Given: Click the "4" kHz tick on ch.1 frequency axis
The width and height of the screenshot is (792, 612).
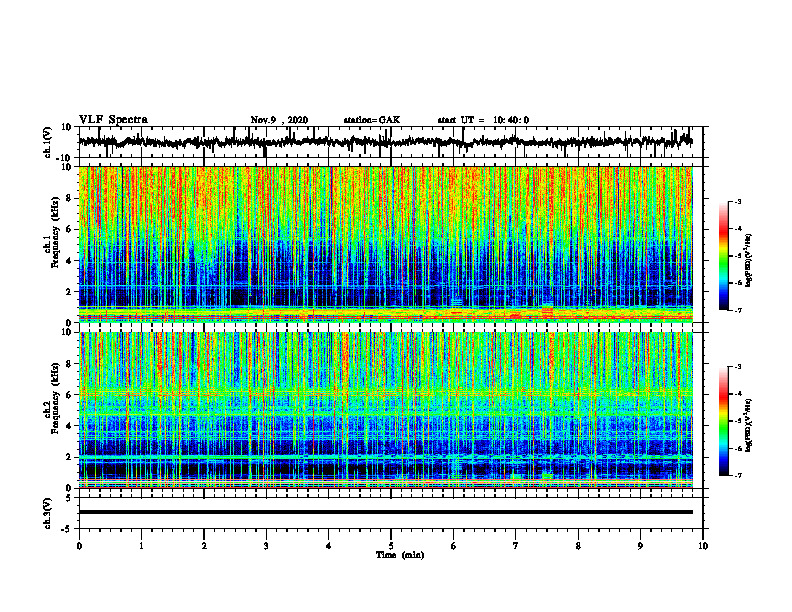Looking at the screenshot, I should pyautogui.click(x=69, y=261).
